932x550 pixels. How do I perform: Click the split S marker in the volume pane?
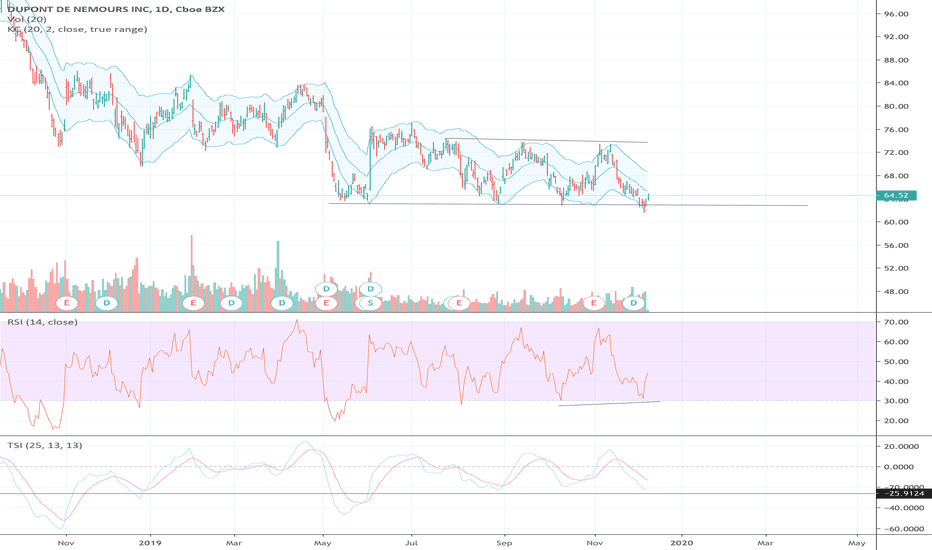370,303
